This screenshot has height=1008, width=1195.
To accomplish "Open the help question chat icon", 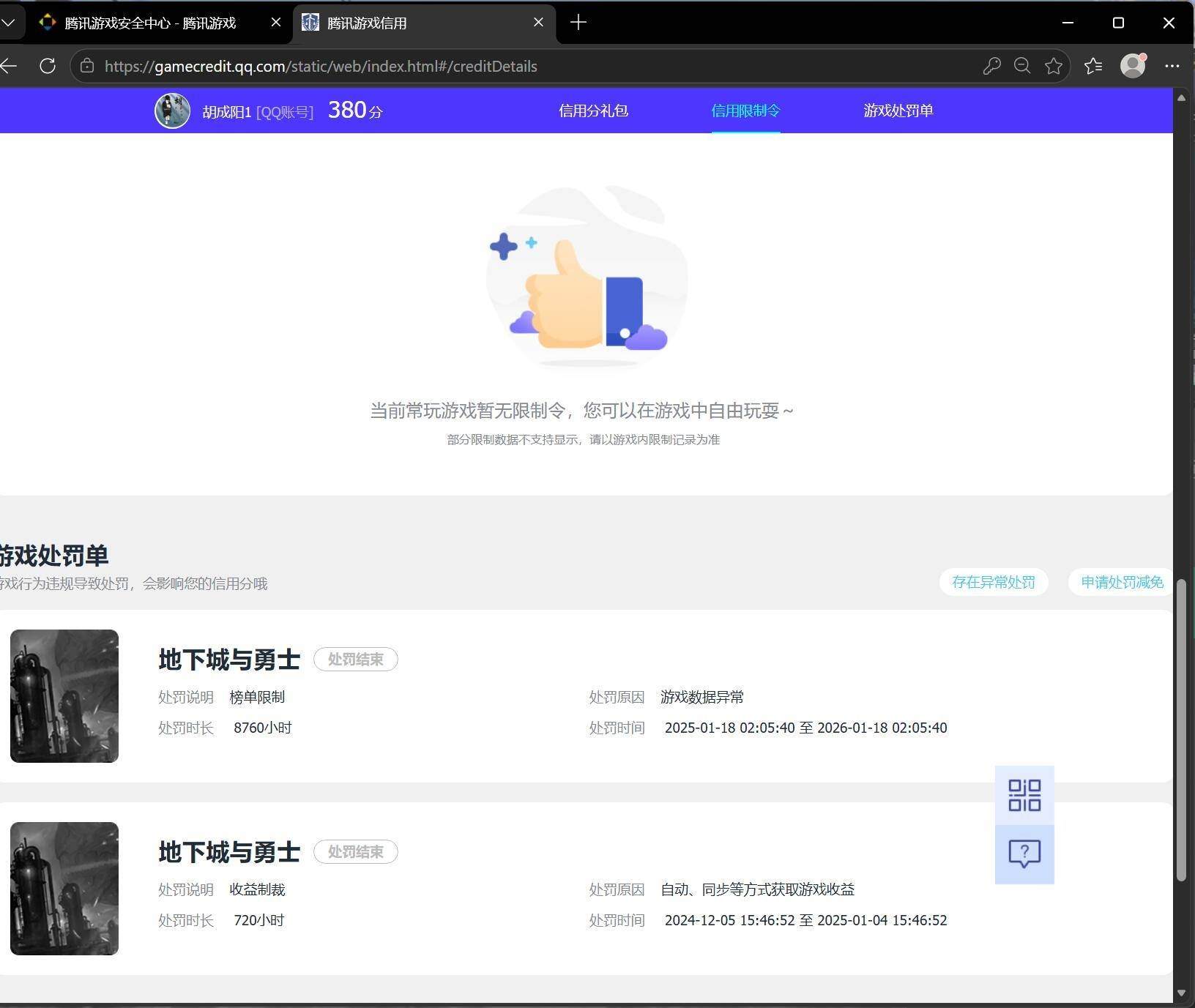I will pos(1024,854).
